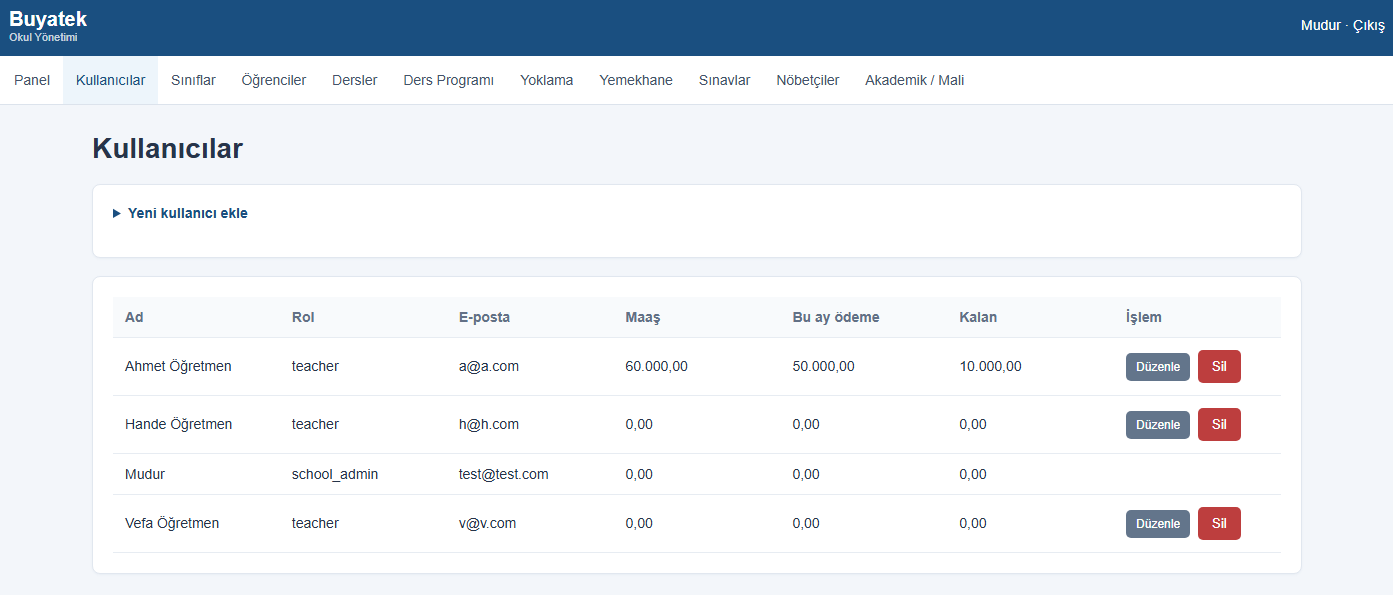Click the Kullanıcılar page heading
The image size is (1393, 595).
click(168, 149)
